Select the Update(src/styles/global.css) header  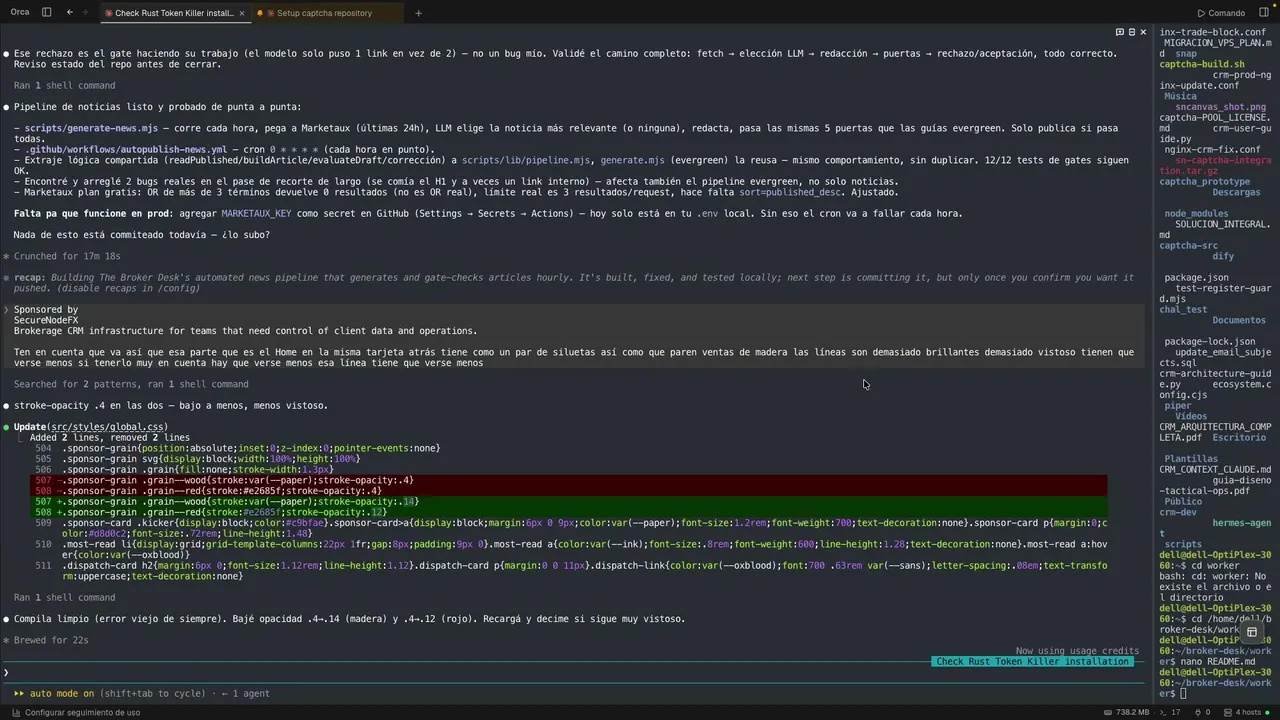tap(91, 427)
